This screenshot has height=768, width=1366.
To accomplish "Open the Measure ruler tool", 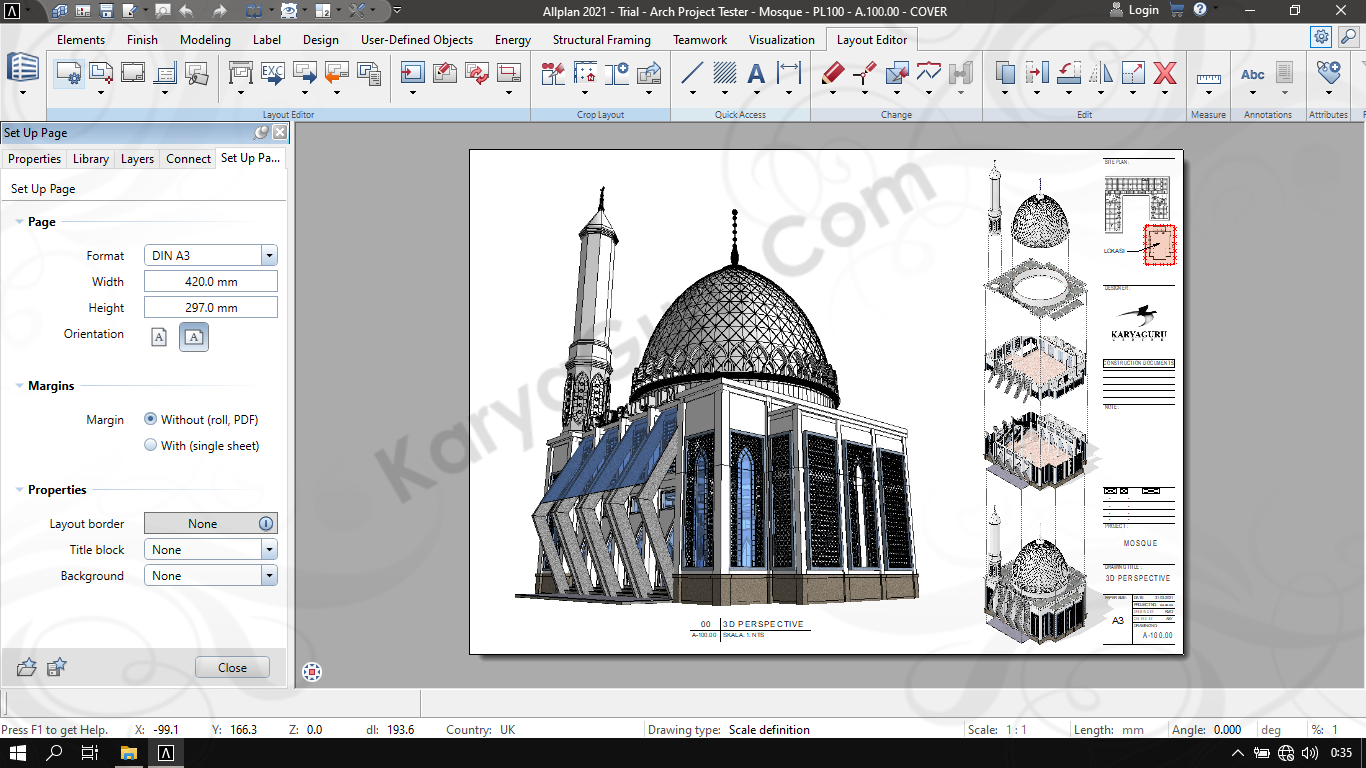I will coord(1208,77).
